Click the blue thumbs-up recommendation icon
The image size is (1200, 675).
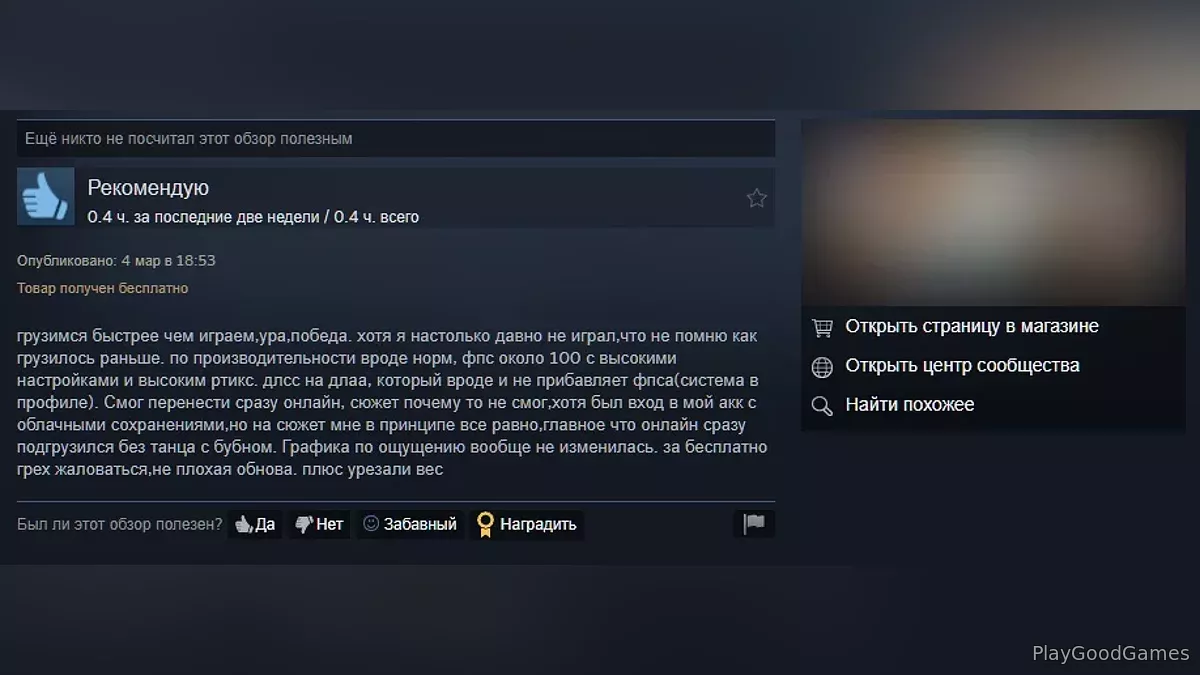pyautogui.click(x=46, y=196)
